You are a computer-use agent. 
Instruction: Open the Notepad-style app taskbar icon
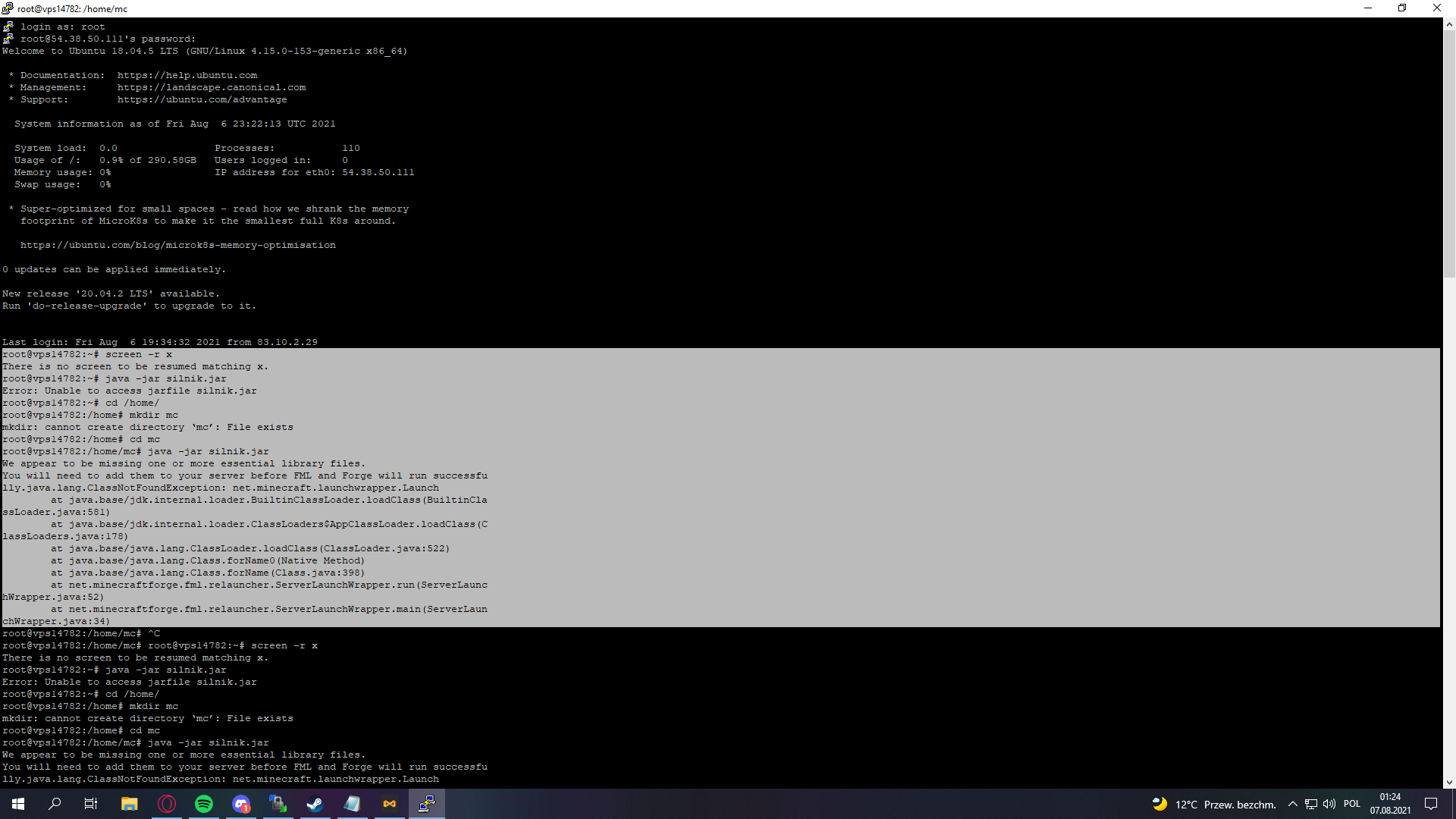353,804
